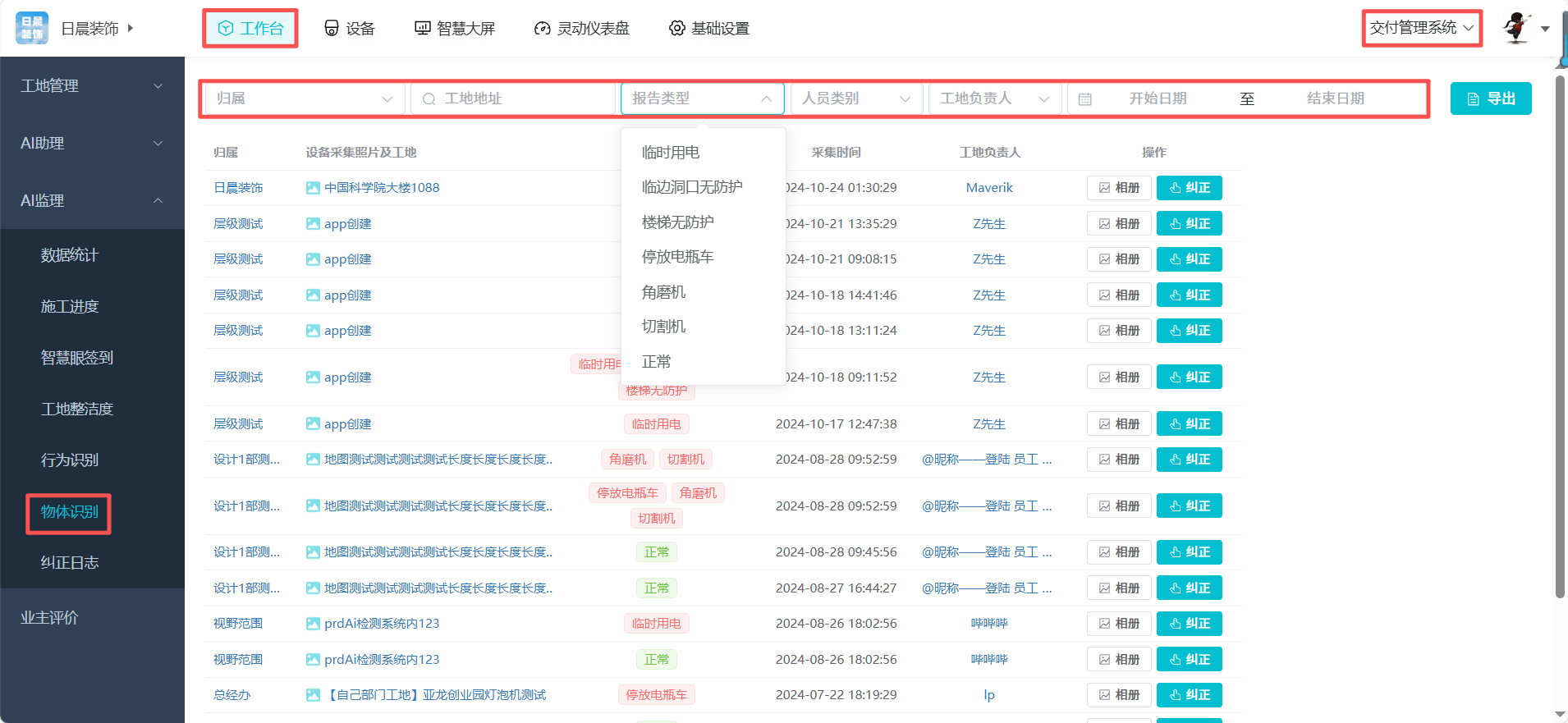Select 楼梯无防护 from the report type list
1568x723 pixels.
click(x=677, y=222)
